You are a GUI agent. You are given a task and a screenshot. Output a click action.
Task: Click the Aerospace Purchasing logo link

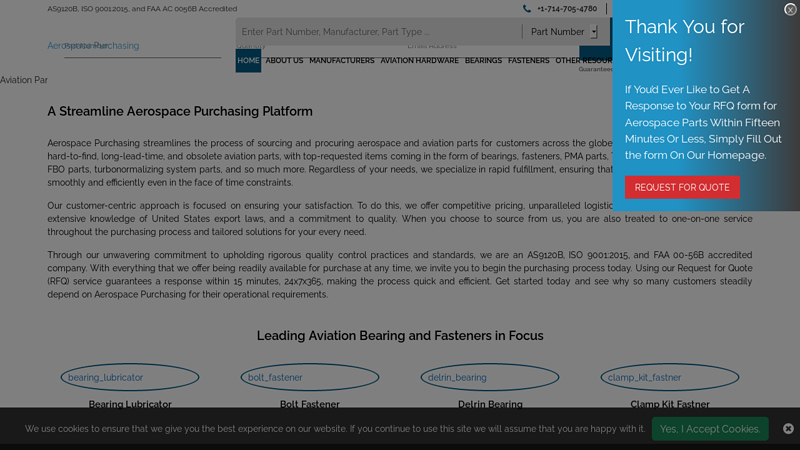93,46
